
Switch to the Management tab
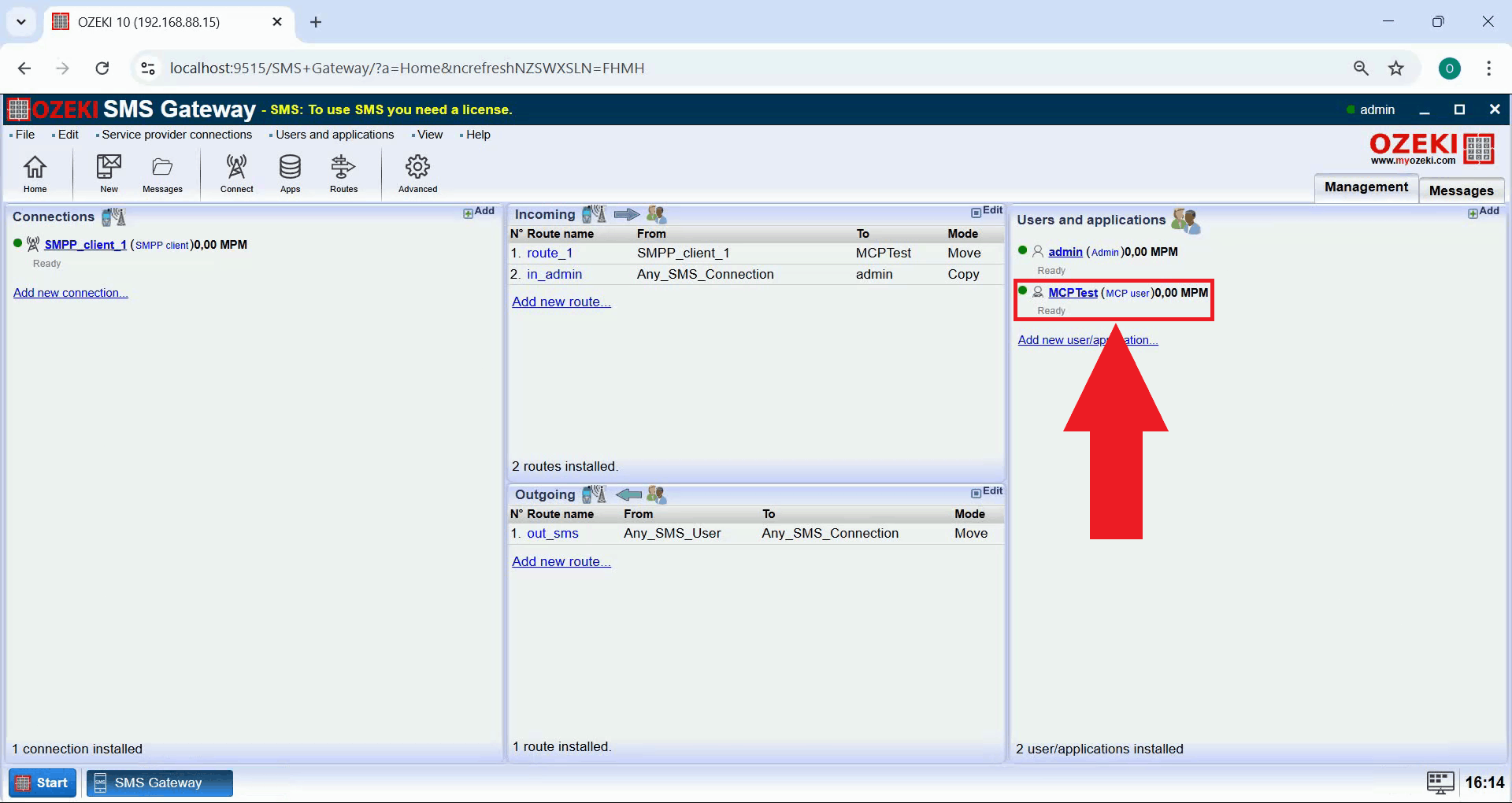(1366, 187)
